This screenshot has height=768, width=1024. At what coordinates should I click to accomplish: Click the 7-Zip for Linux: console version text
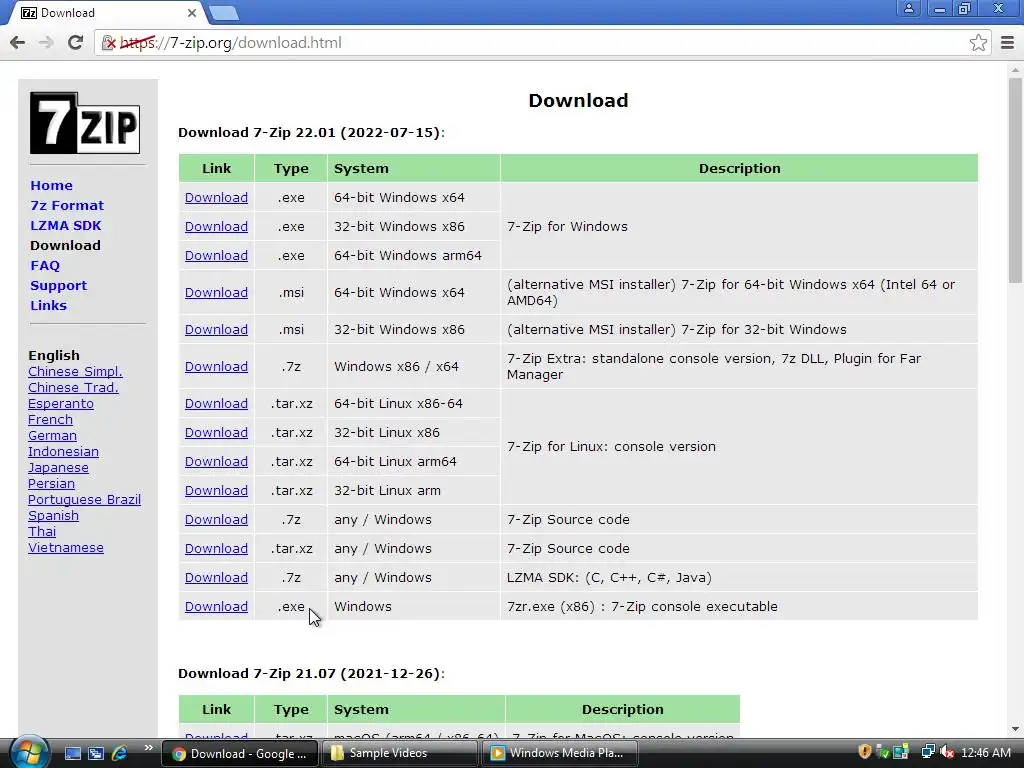coord(611,447)
